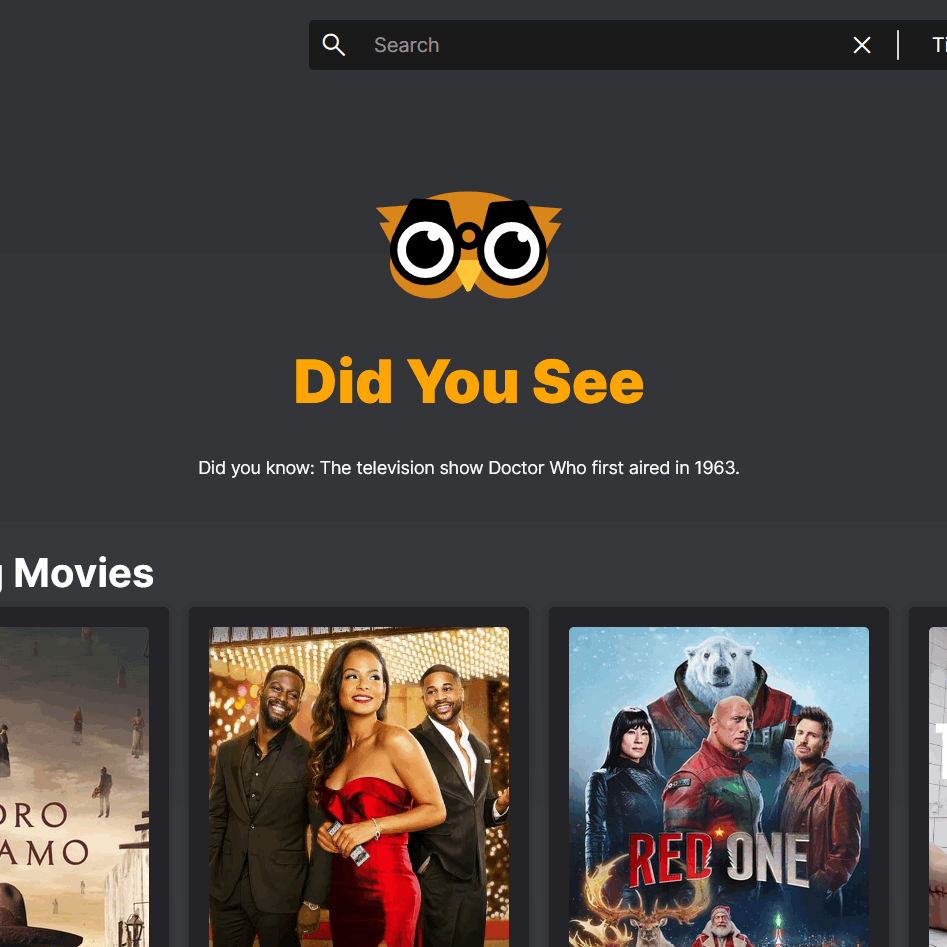Clear the search field with the X icon
This screenshot has width=947, height=947.
click(x=861, y=45)
